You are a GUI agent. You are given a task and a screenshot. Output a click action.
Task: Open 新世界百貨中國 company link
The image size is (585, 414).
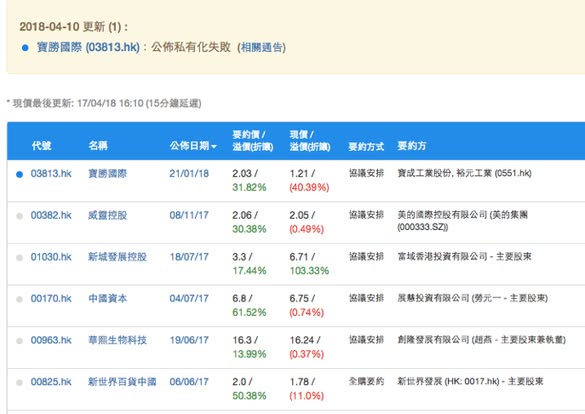pos(122,382)
